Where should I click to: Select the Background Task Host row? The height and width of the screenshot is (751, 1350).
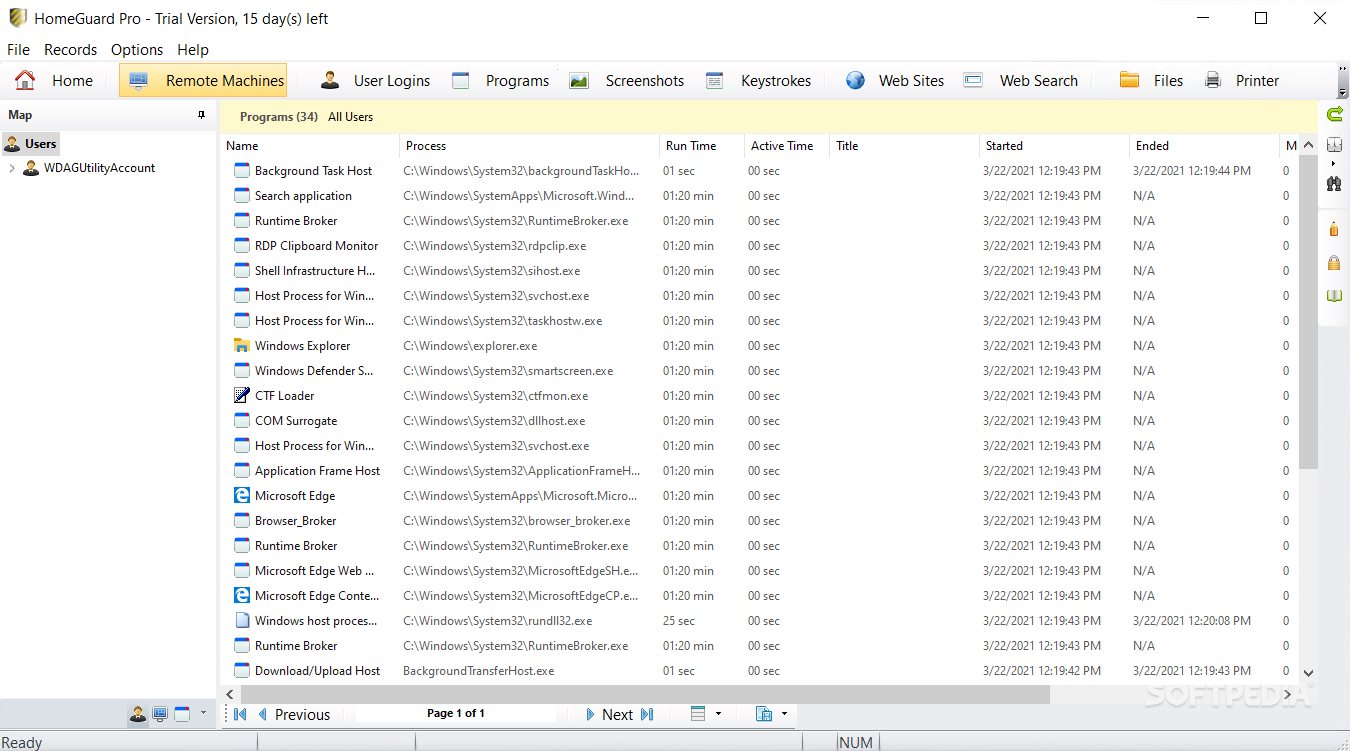(760, 171)
